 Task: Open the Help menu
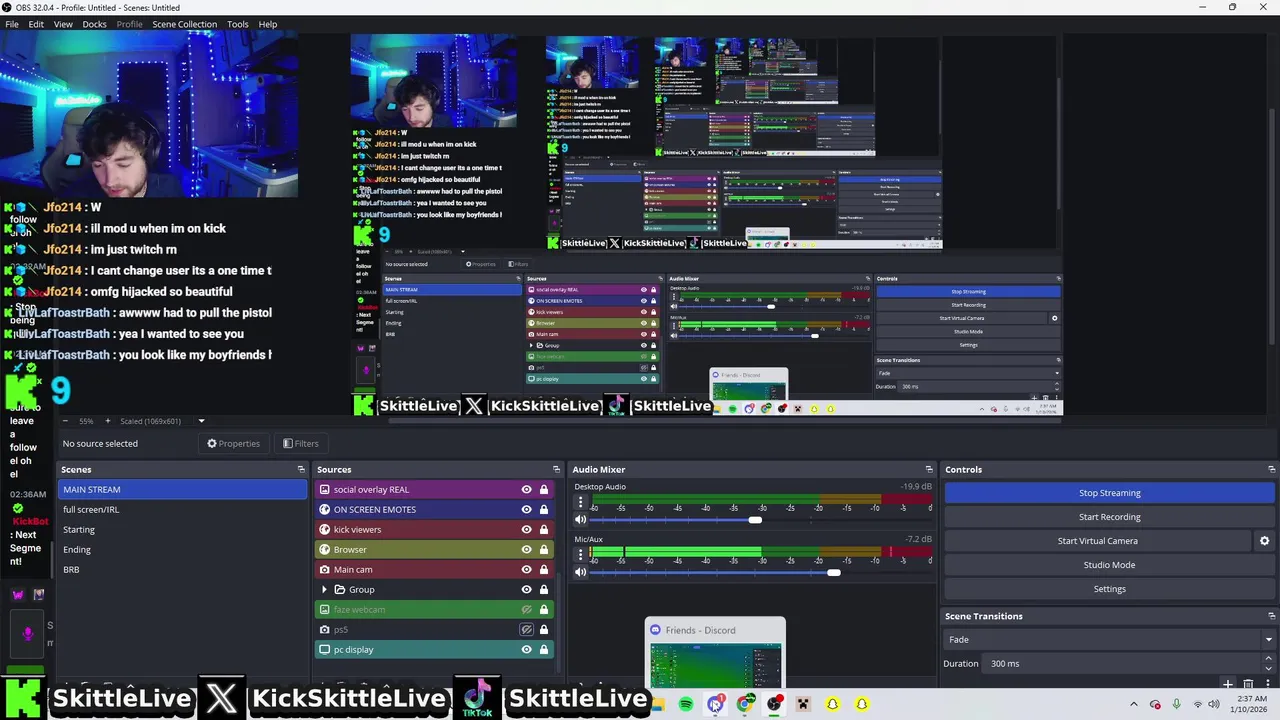[268, 24]
